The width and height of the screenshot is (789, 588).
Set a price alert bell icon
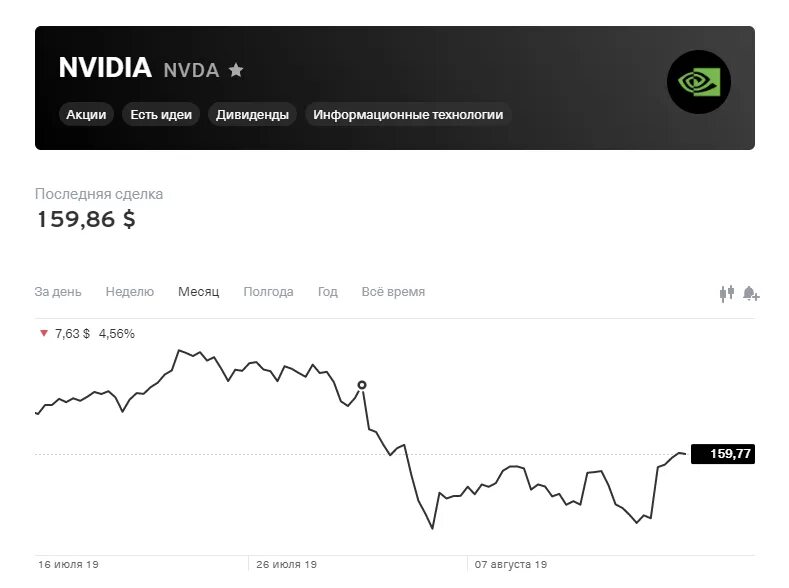[x=751, y=293]
